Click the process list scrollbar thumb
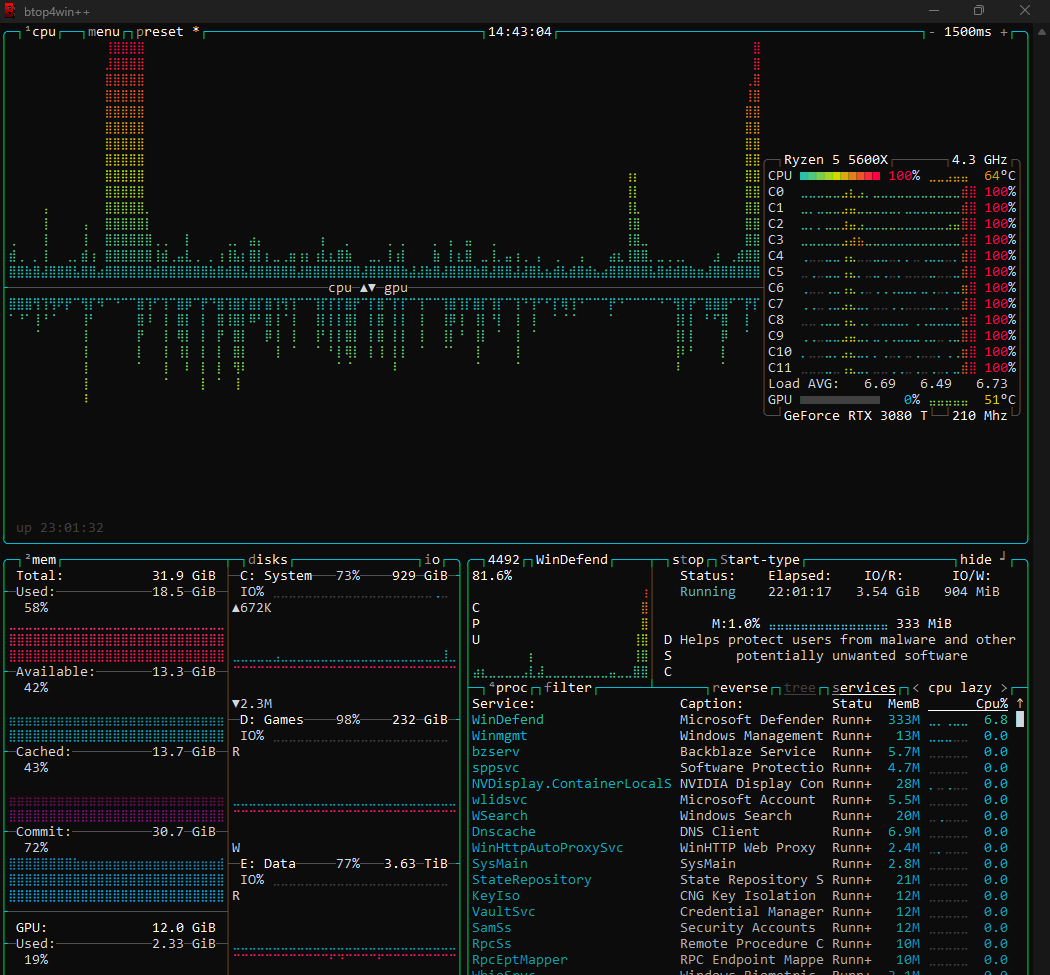 tap(1020, 719)
